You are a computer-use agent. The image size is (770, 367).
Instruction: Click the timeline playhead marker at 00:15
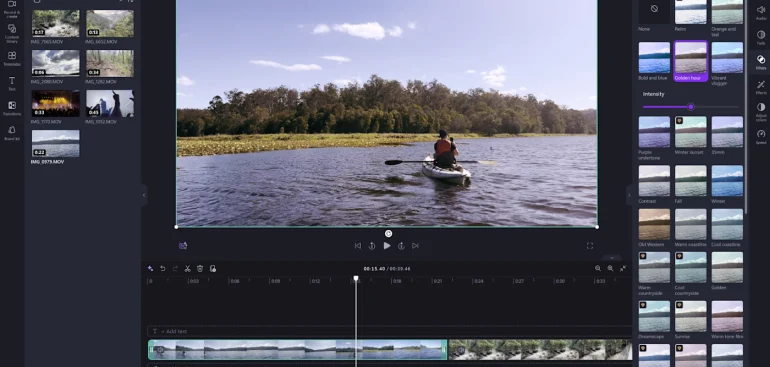click(x=356, y=279)
